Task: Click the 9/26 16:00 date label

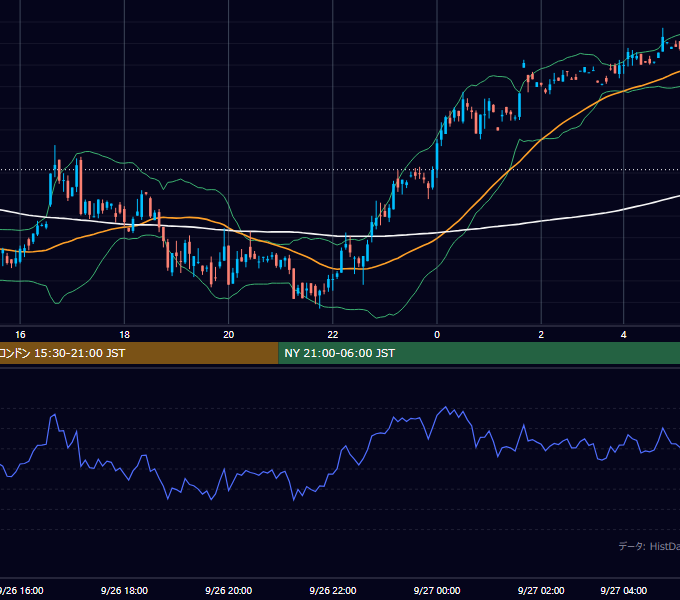Action: 22,590
